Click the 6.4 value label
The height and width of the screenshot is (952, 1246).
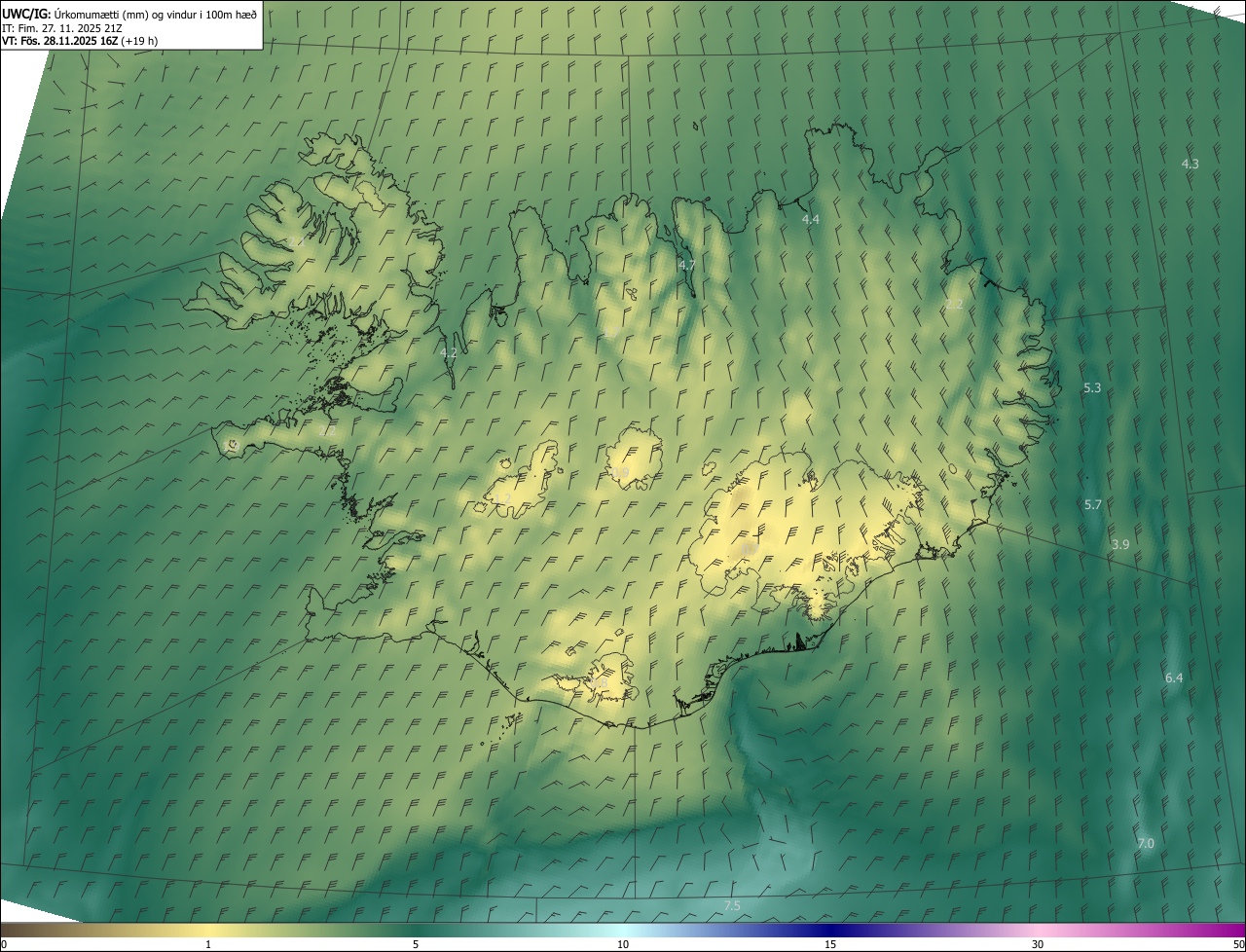(x=1173, y=677)
